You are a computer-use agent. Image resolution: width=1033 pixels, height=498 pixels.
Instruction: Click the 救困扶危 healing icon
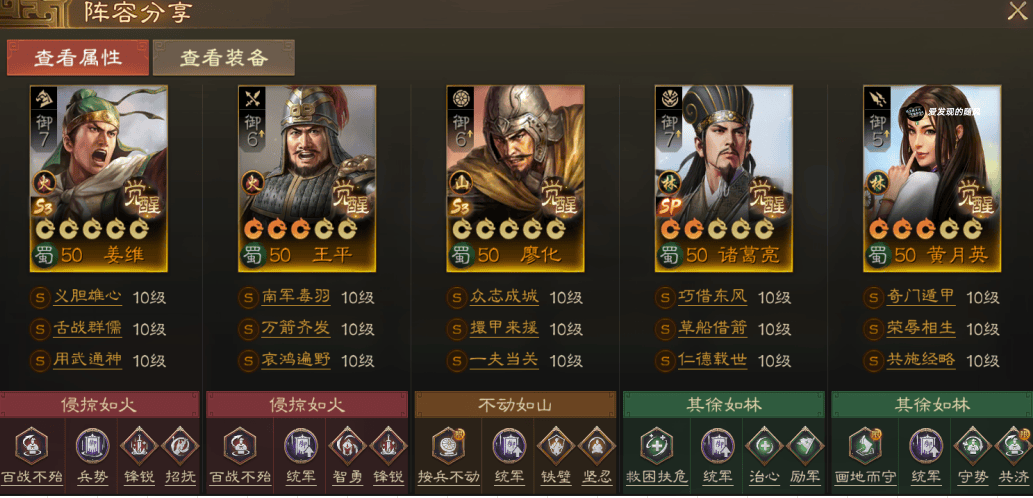(656, 445)
